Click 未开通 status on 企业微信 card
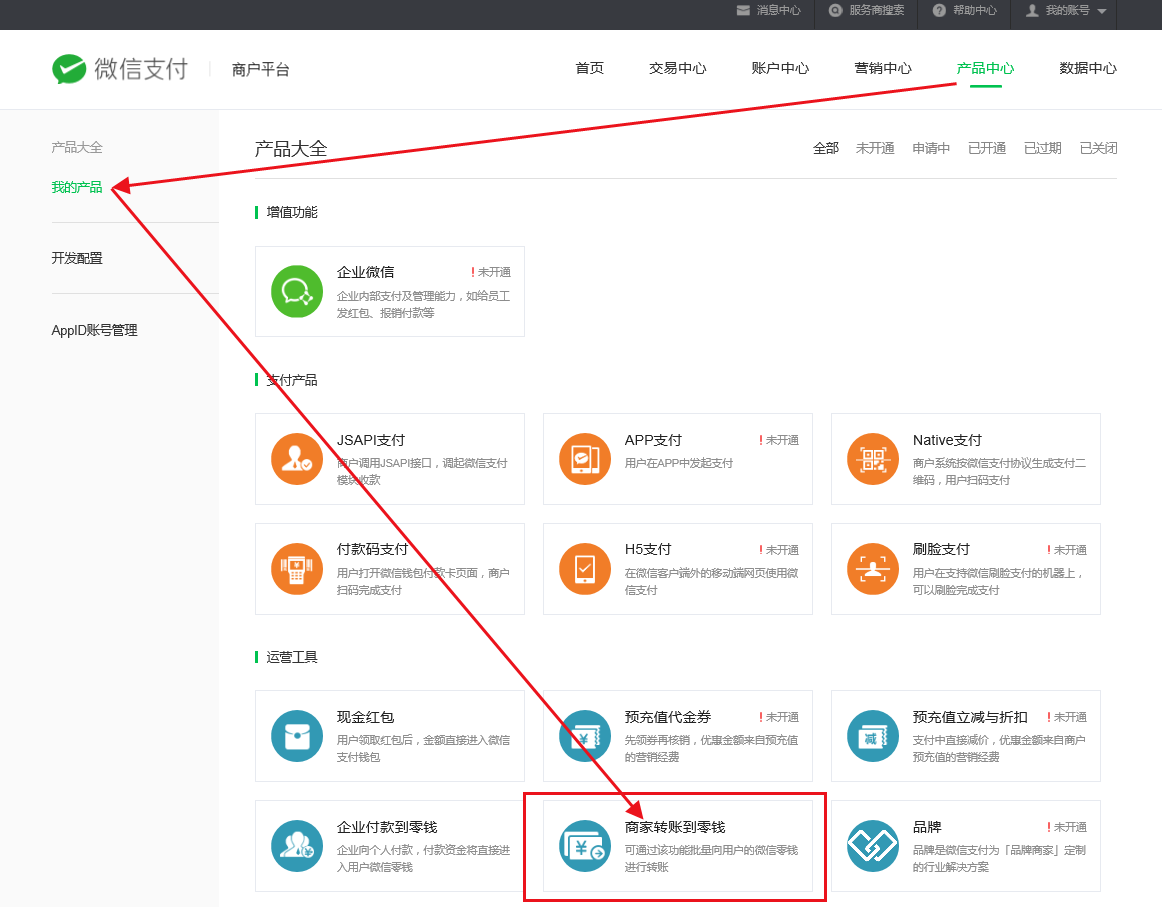The width and height of the screenshot is (1162, 907). (x=491, y=272)
